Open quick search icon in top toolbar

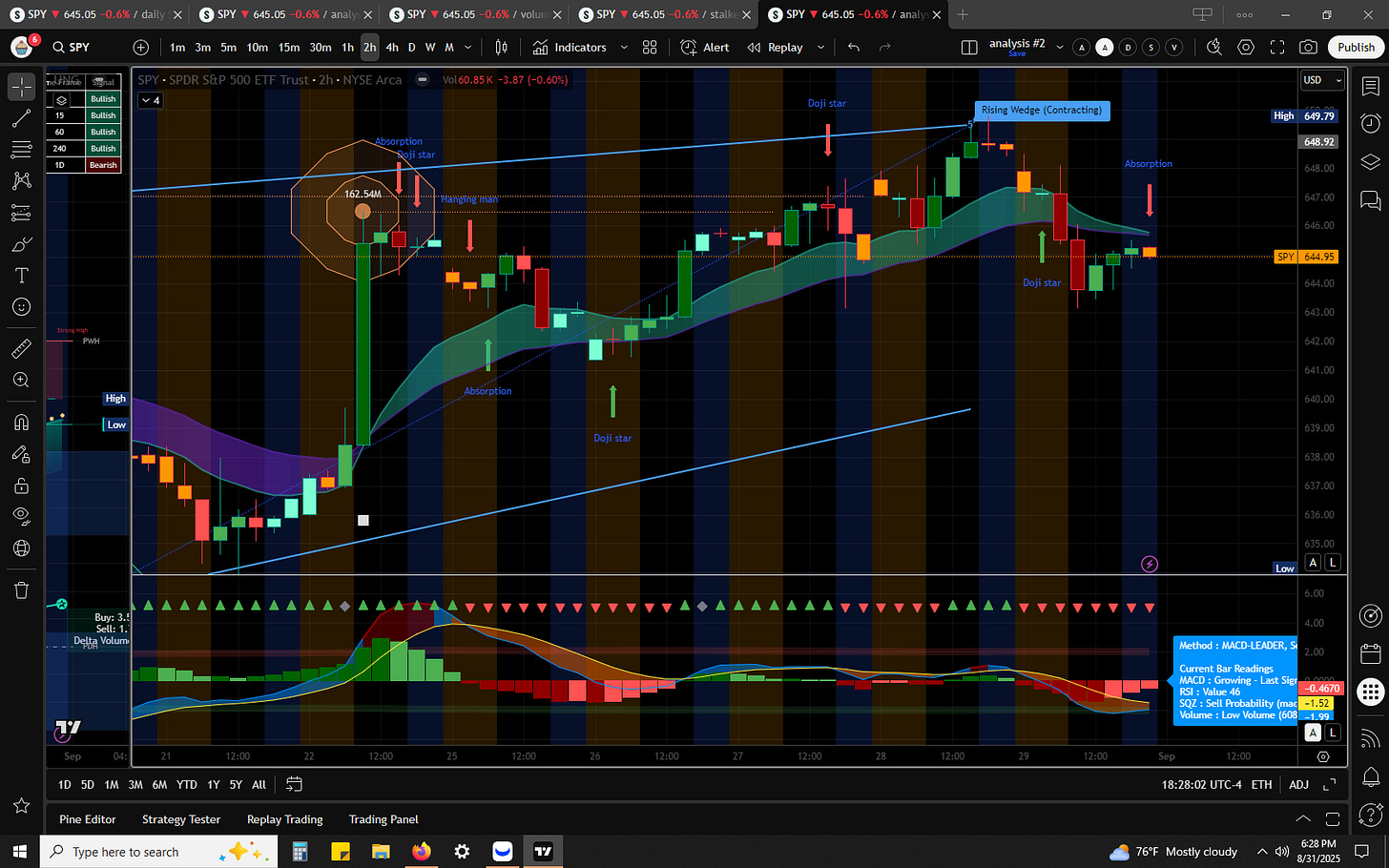pos(1214,47)
